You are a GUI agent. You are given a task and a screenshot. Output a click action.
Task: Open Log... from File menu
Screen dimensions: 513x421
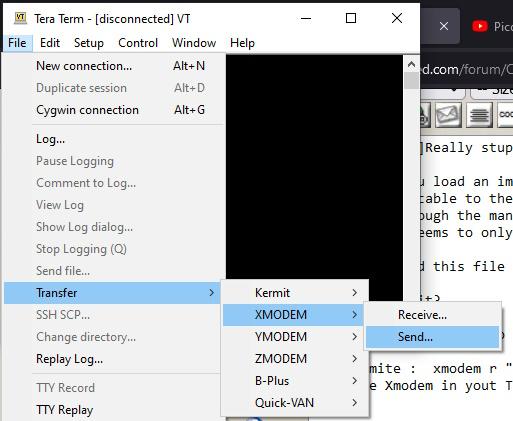113,139
